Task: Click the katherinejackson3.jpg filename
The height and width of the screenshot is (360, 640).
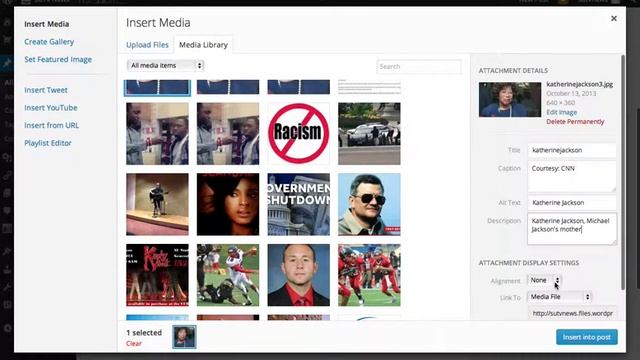Action: coord(580,84)
